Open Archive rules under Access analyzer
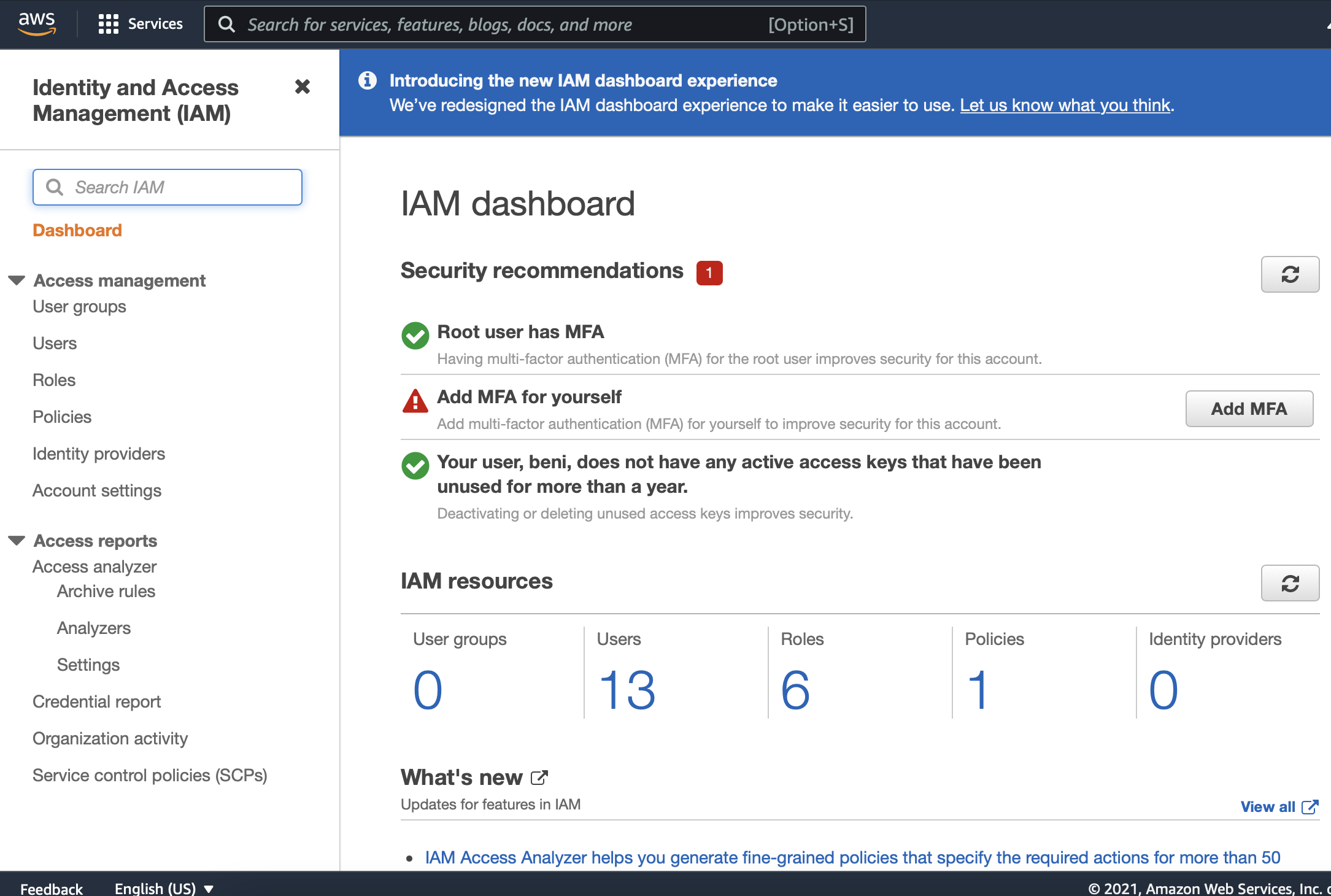 (x=106, y=591)
